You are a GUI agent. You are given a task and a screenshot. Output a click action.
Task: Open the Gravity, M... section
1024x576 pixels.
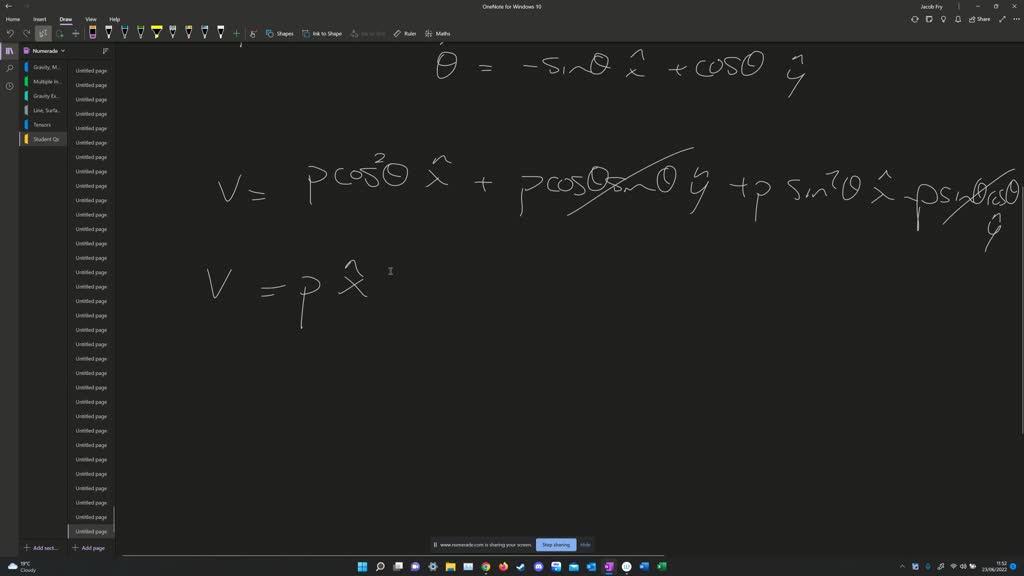click(x=45, y=67)
